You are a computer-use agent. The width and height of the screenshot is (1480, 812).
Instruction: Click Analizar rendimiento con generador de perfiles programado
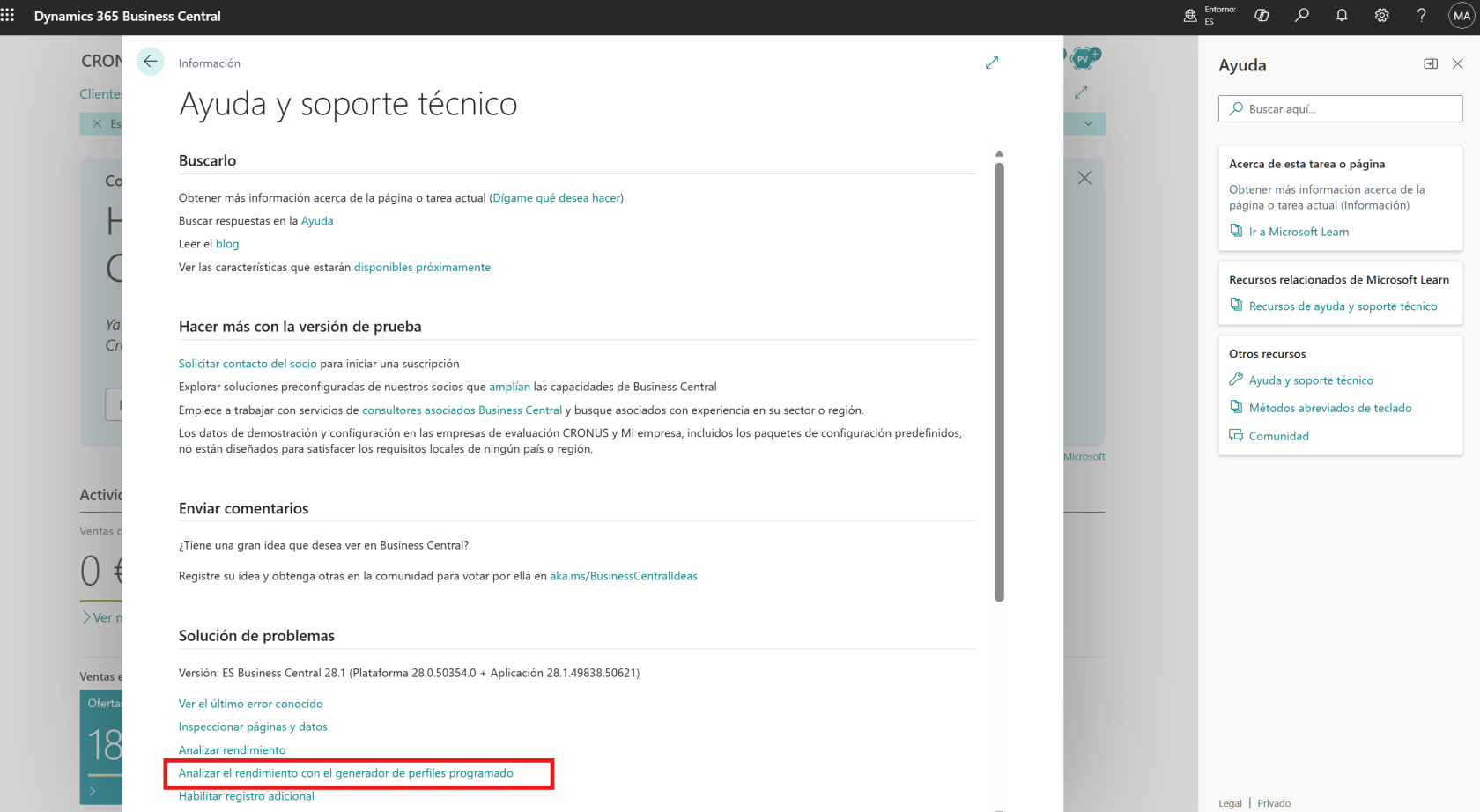[346, 773]
